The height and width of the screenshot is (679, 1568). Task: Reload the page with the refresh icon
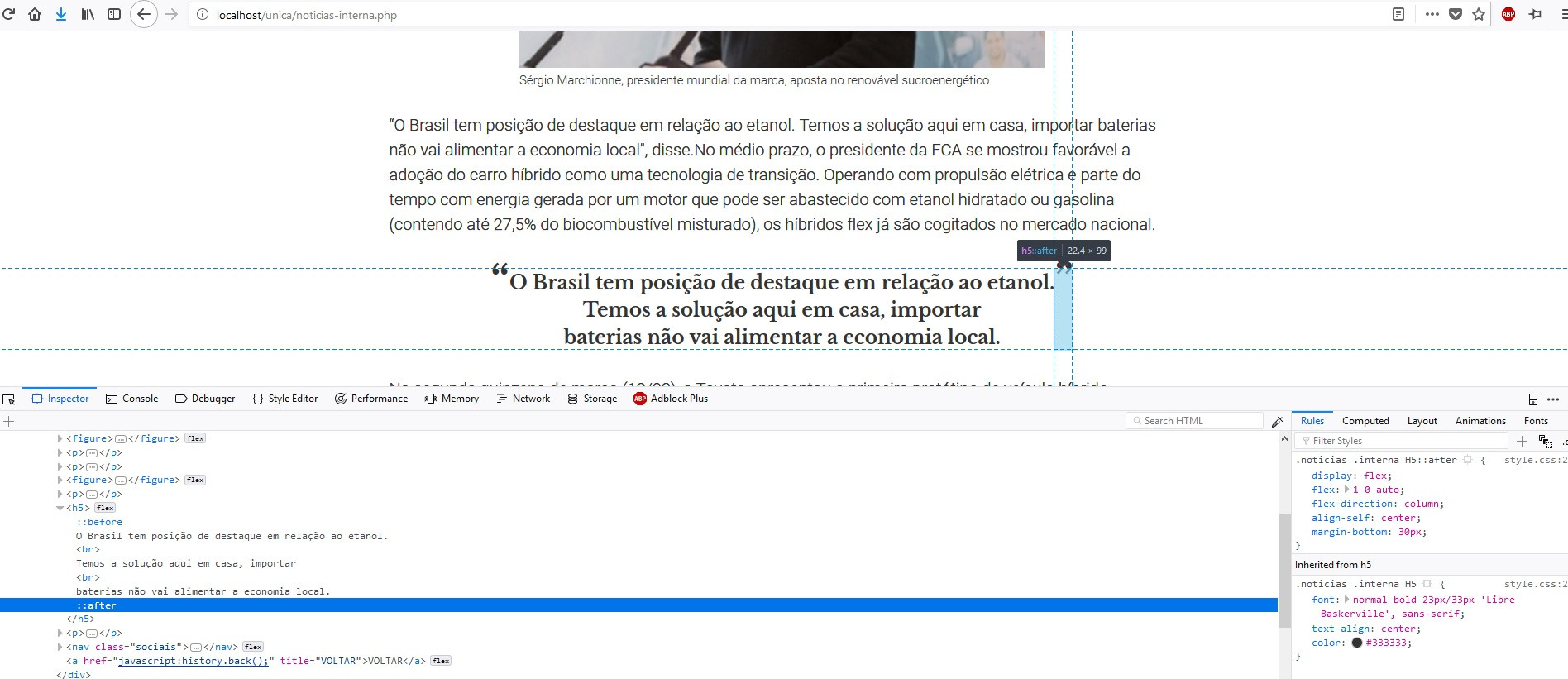point(9,14)
